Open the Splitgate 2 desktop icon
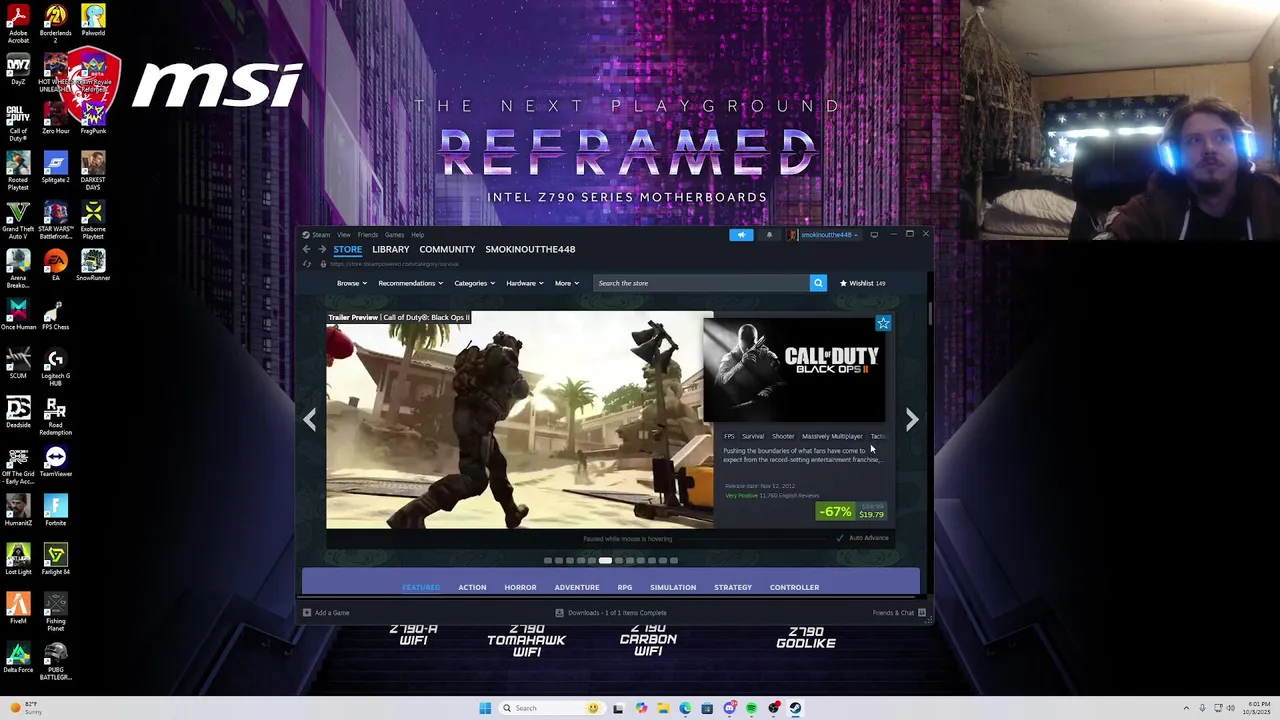1280x720 pixels. 55,167
